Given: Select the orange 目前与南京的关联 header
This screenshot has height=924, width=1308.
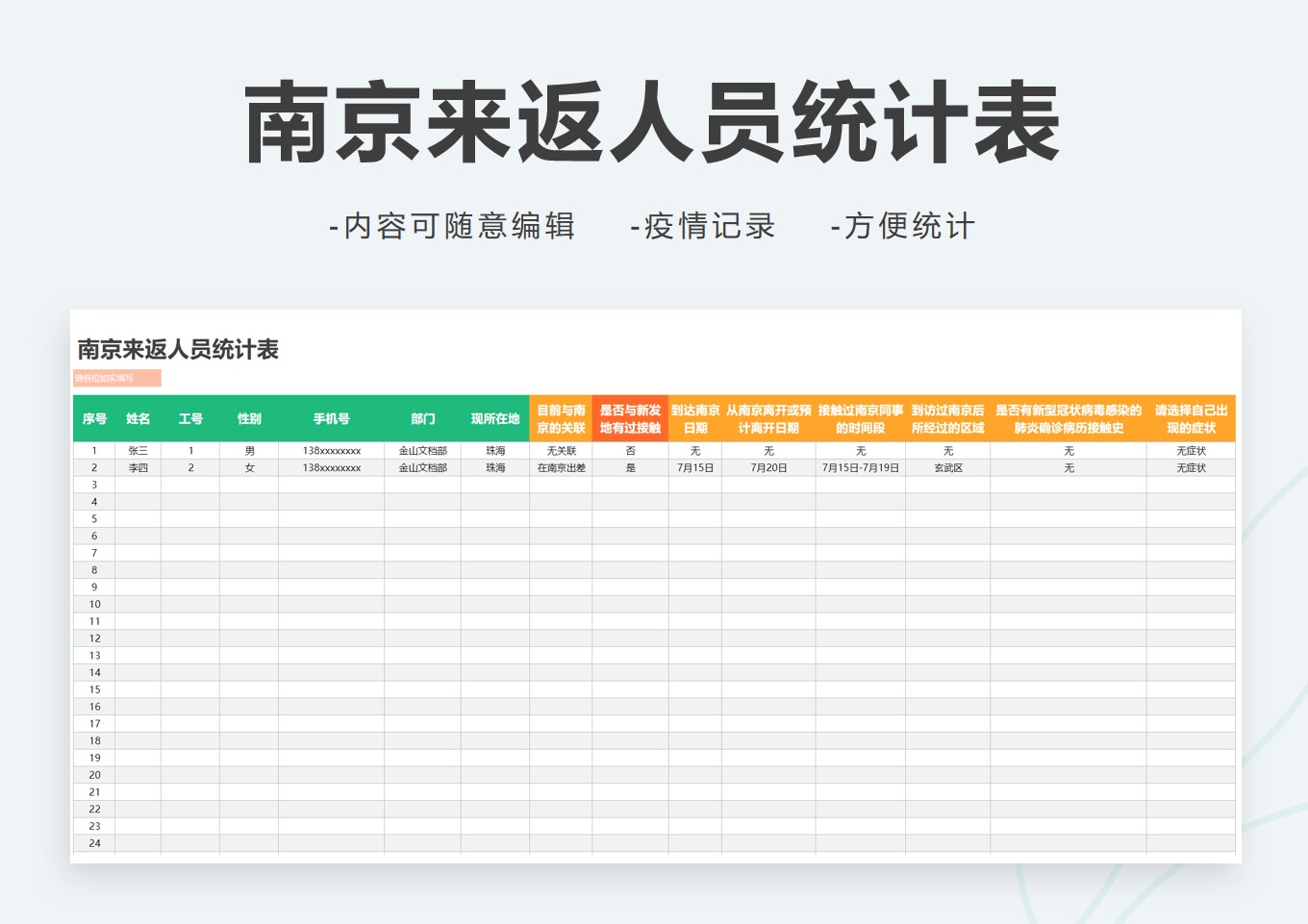Looking at the screenshot, I should pyautogui.click(x=562, y=418).
